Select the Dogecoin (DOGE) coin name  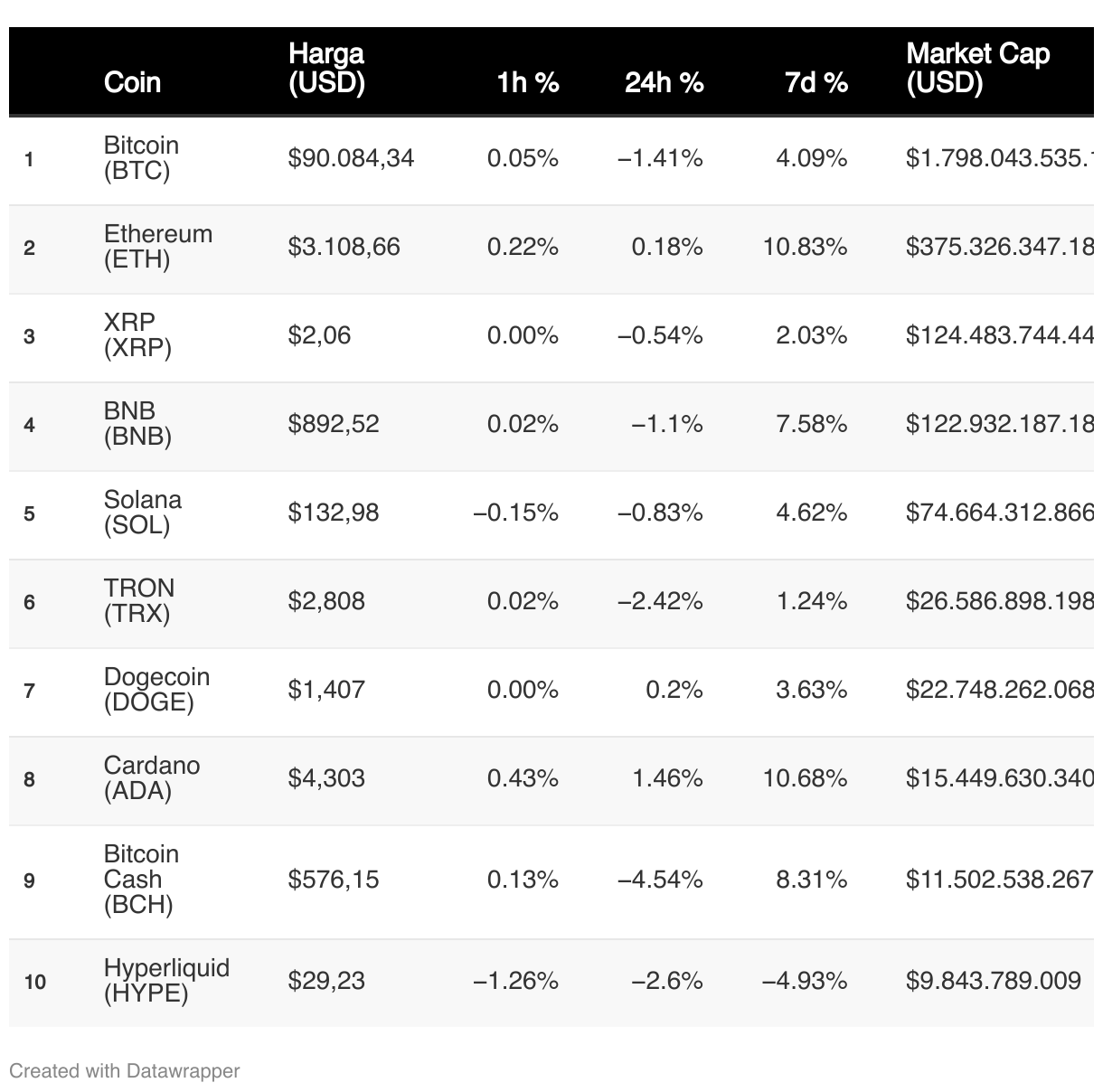(x=156, y=690)
